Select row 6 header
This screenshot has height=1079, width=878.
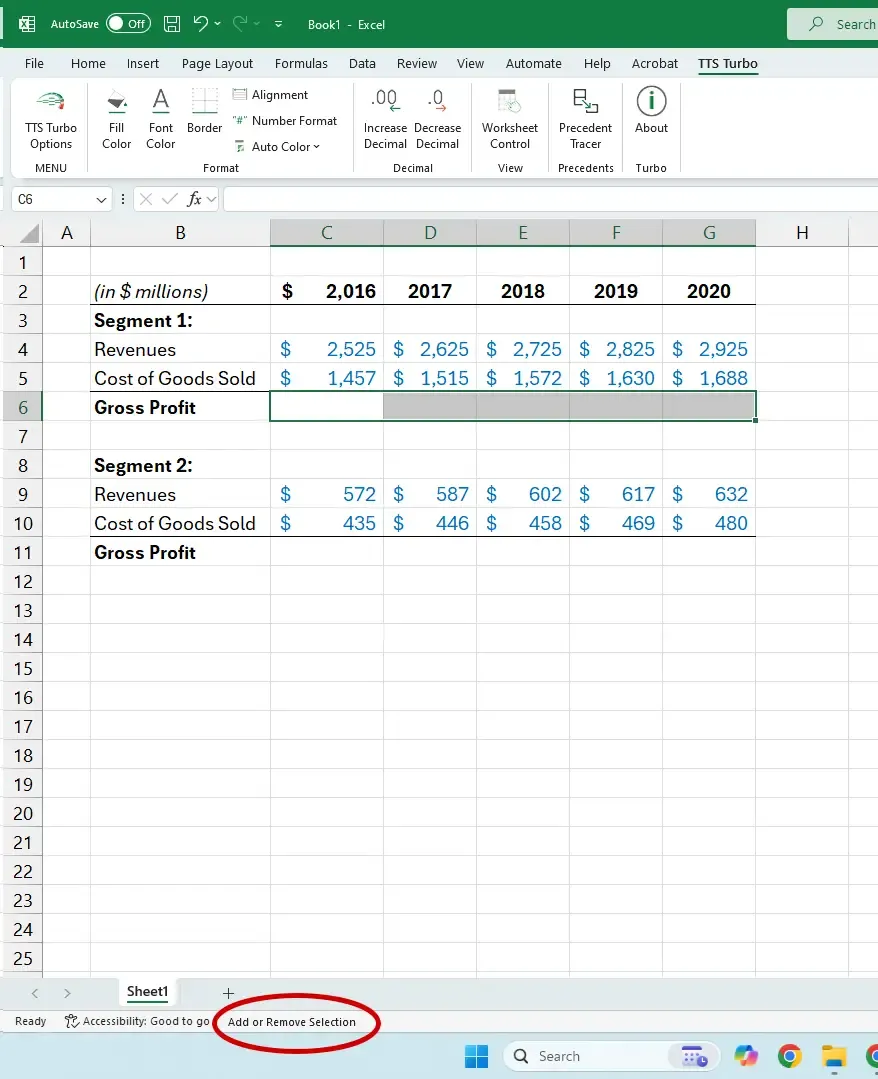(x=22, y=407)
